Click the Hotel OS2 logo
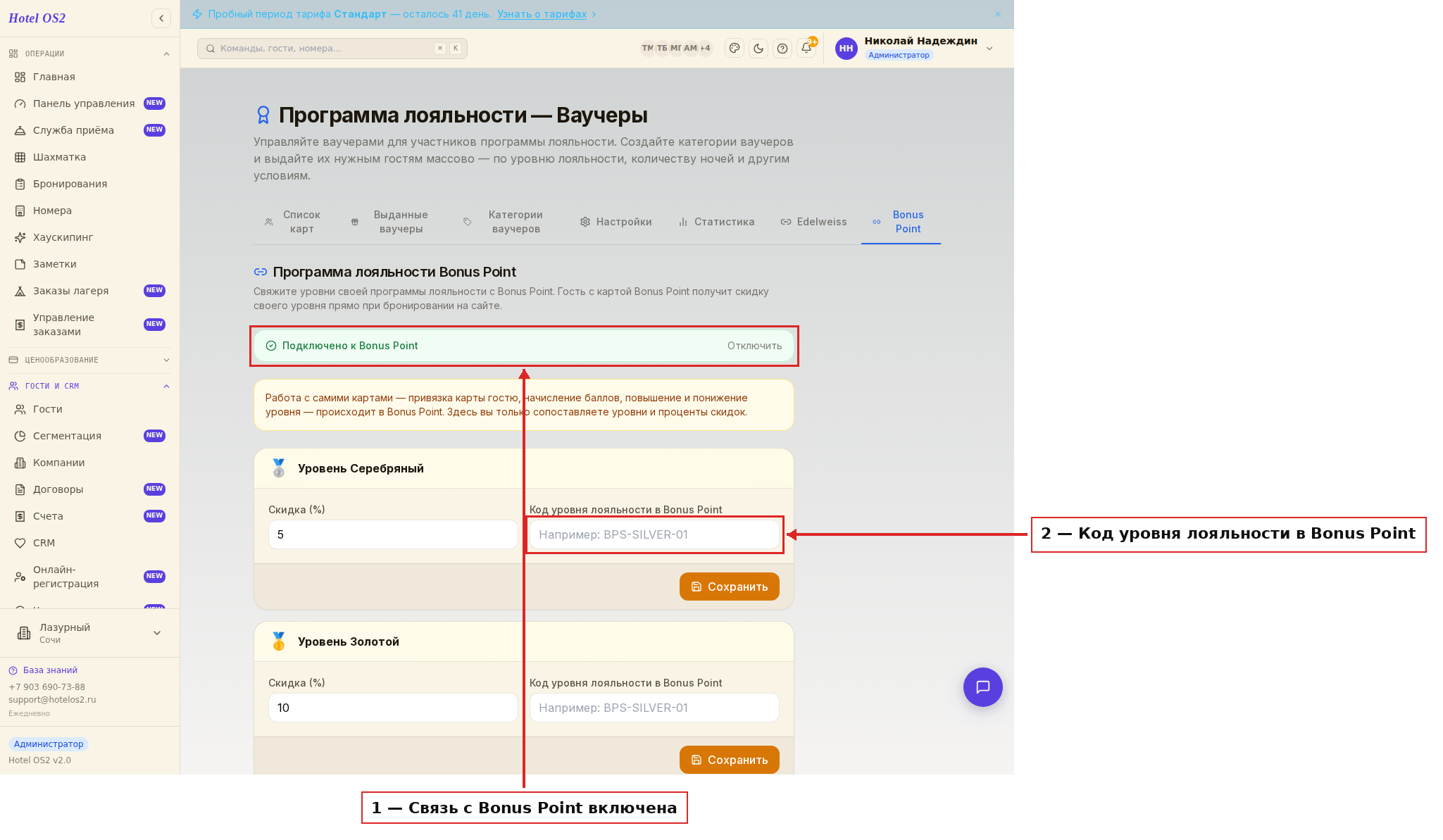 tap(37, 18)
